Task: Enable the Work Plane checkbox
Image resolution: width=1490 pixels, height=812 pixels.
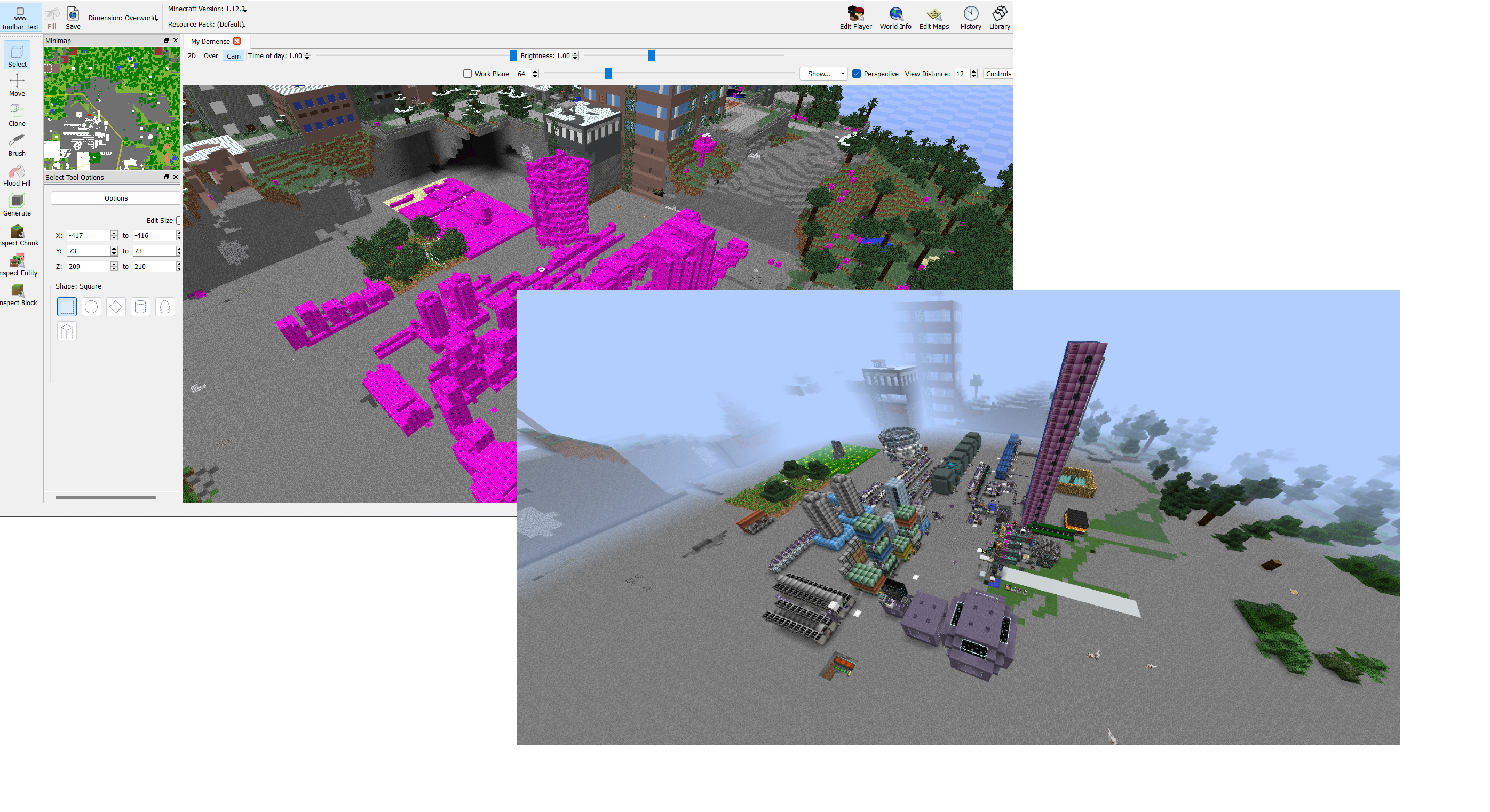Action: (467, 74)
